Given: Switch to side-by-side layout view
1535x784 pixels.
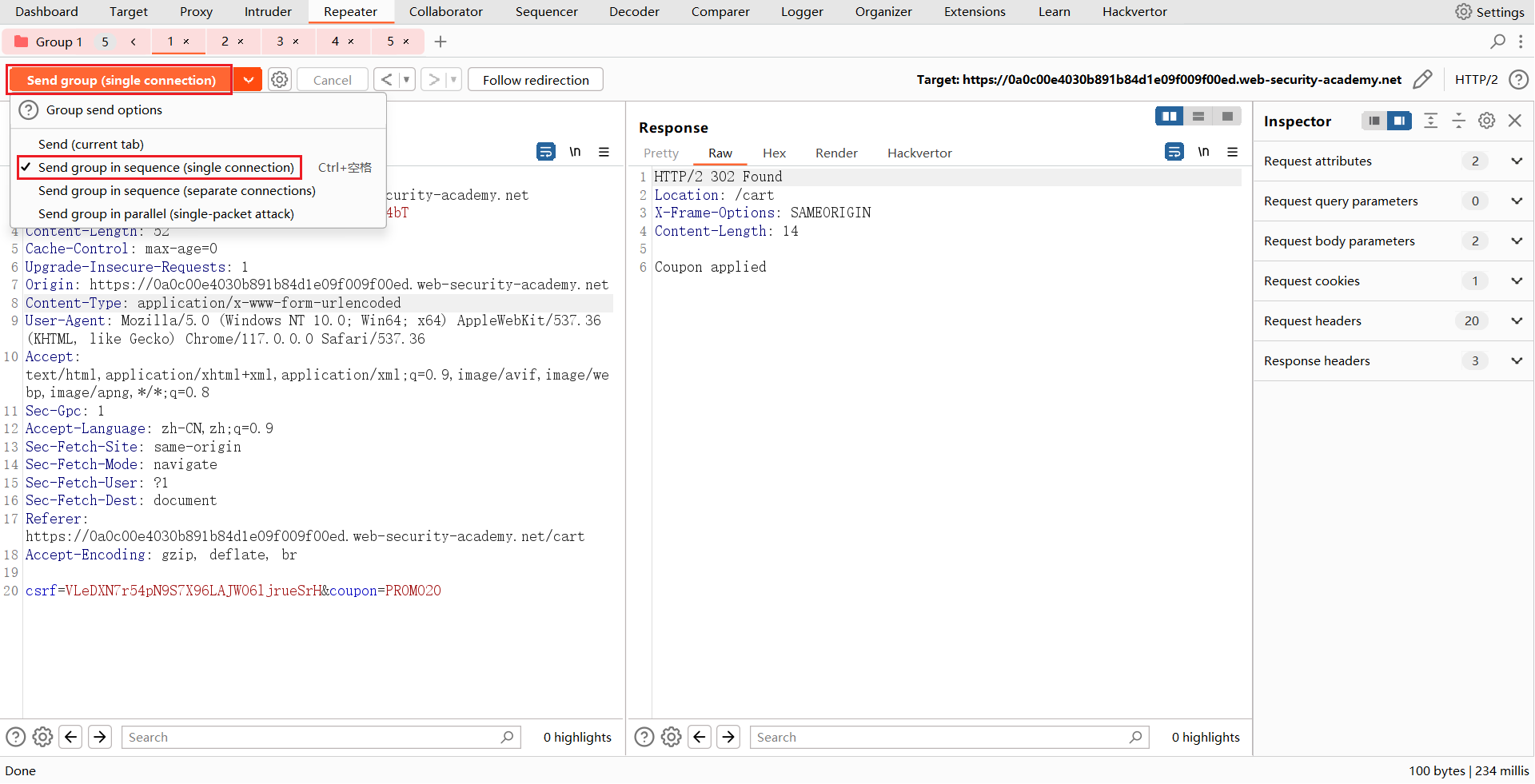Looking at the screenshot, I should 1170,117.
